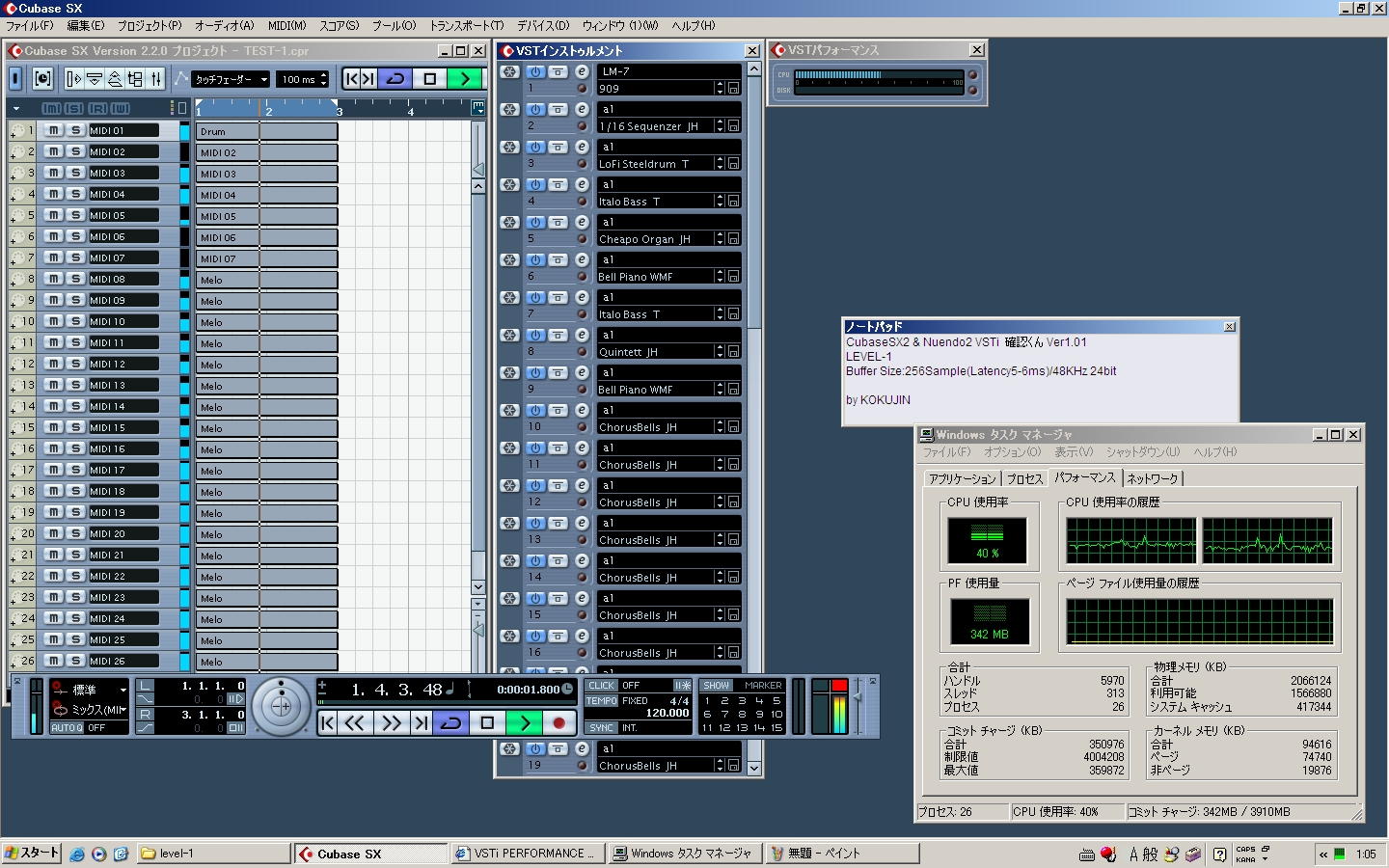Solo track MIDI 20
Image resolution: width=1389 pixels, height=868 pixels.
[x=75, y=533]
